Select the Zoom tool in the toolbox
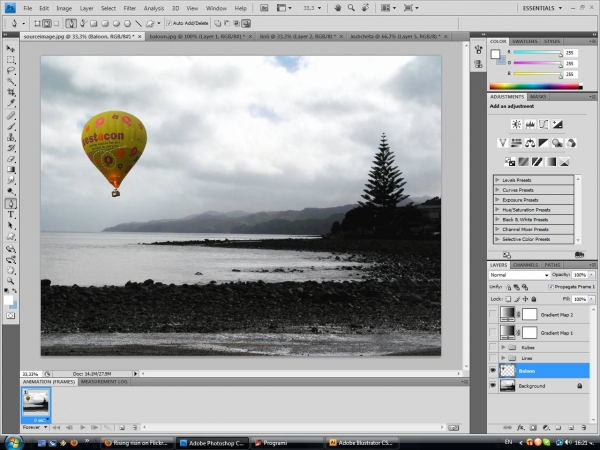The image size is (600, 450). pos(11,281)
